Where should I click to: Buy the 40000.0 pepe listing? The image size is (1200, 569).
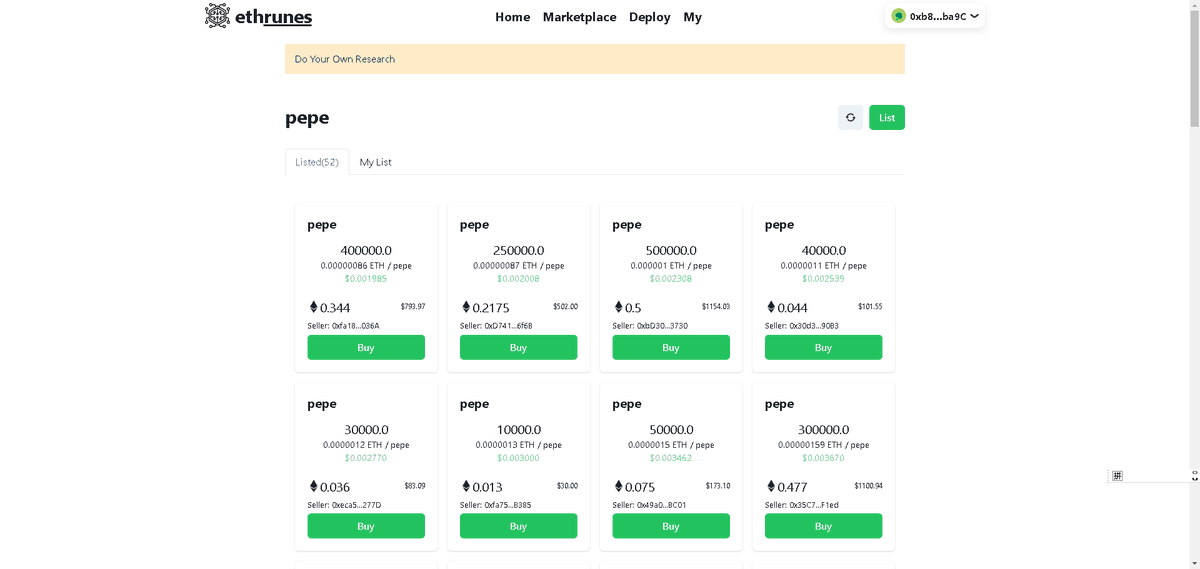(823, 347)
